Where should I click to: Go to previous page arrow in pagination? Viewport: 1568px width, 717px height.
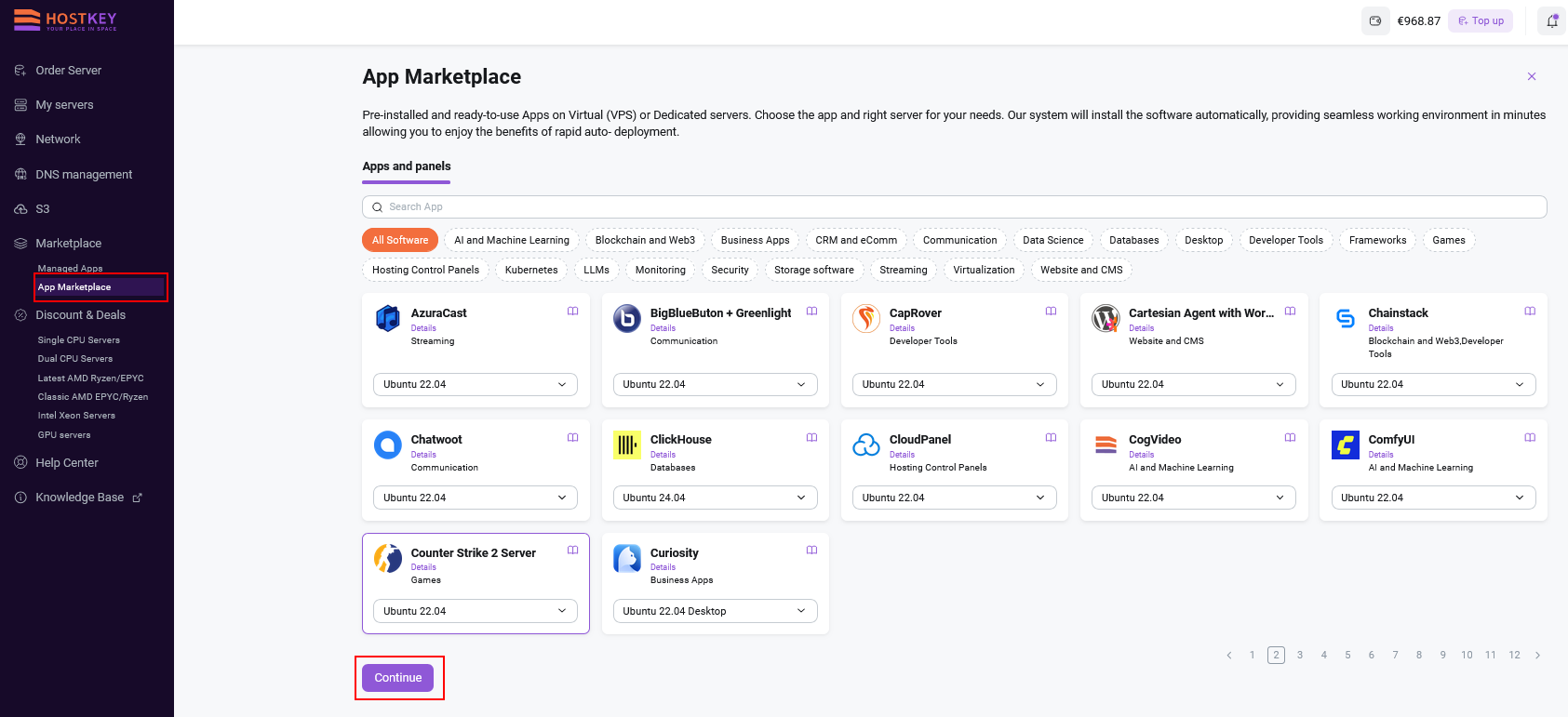pos(1229,656)
